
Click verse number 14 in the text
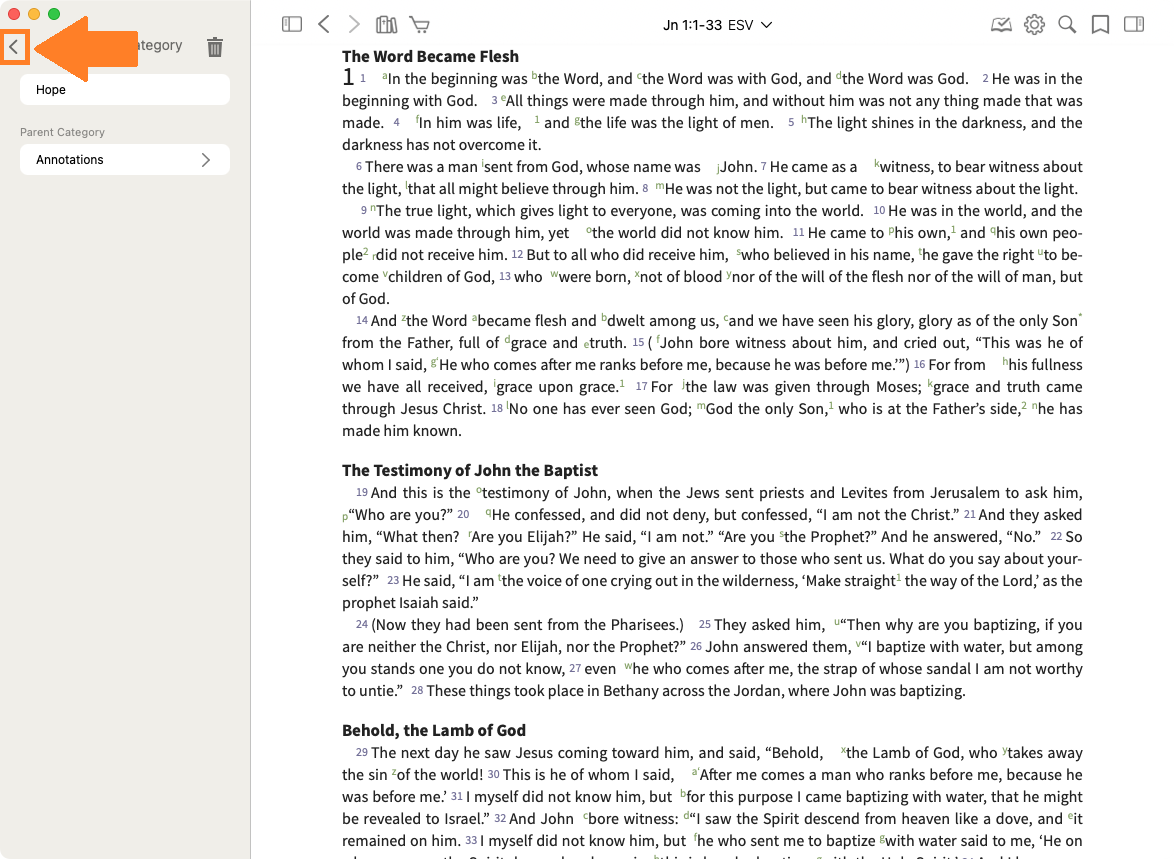click(x=362, y=321)
